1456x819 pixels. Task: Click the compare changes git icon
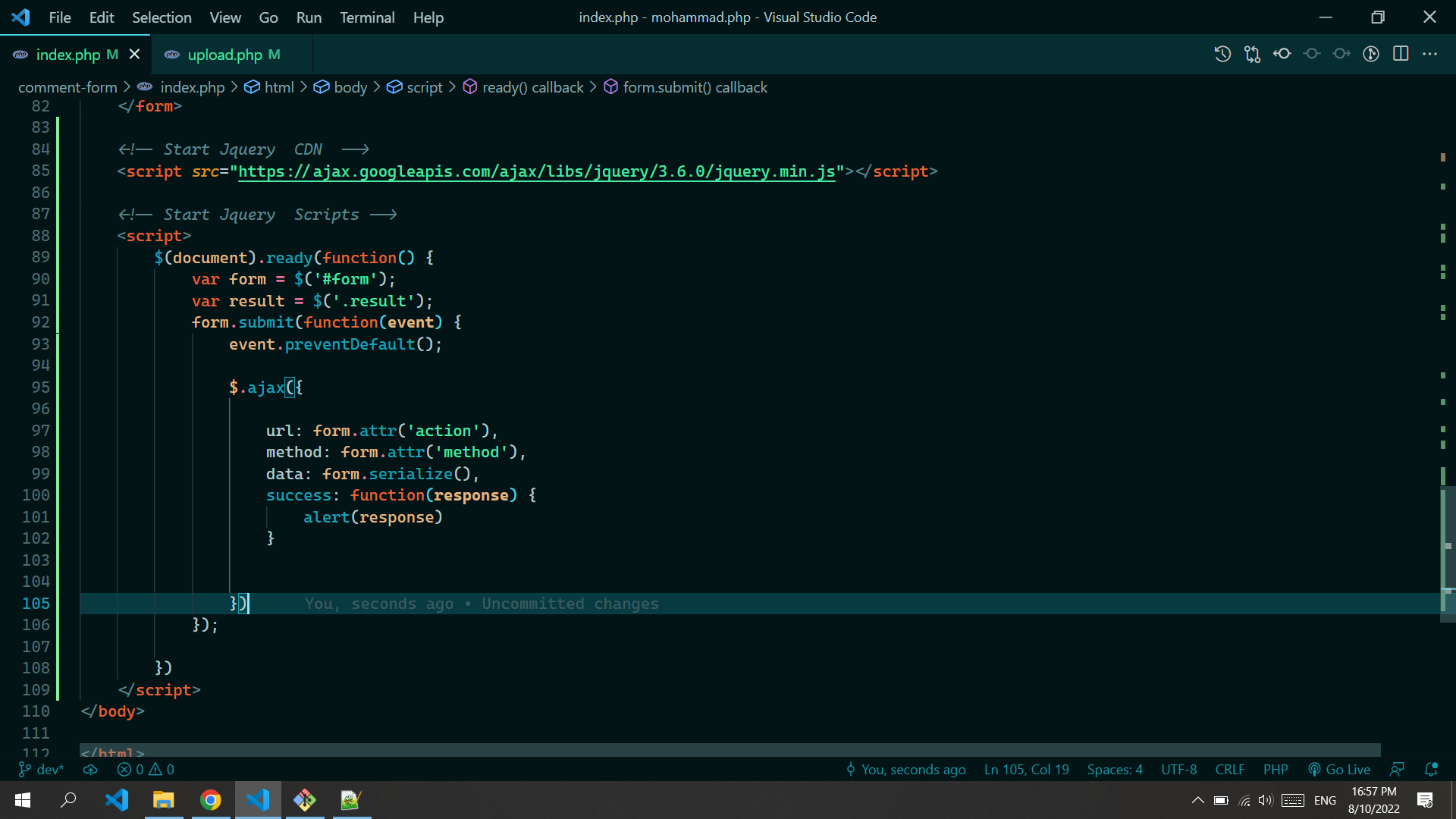pos(1252,54)
